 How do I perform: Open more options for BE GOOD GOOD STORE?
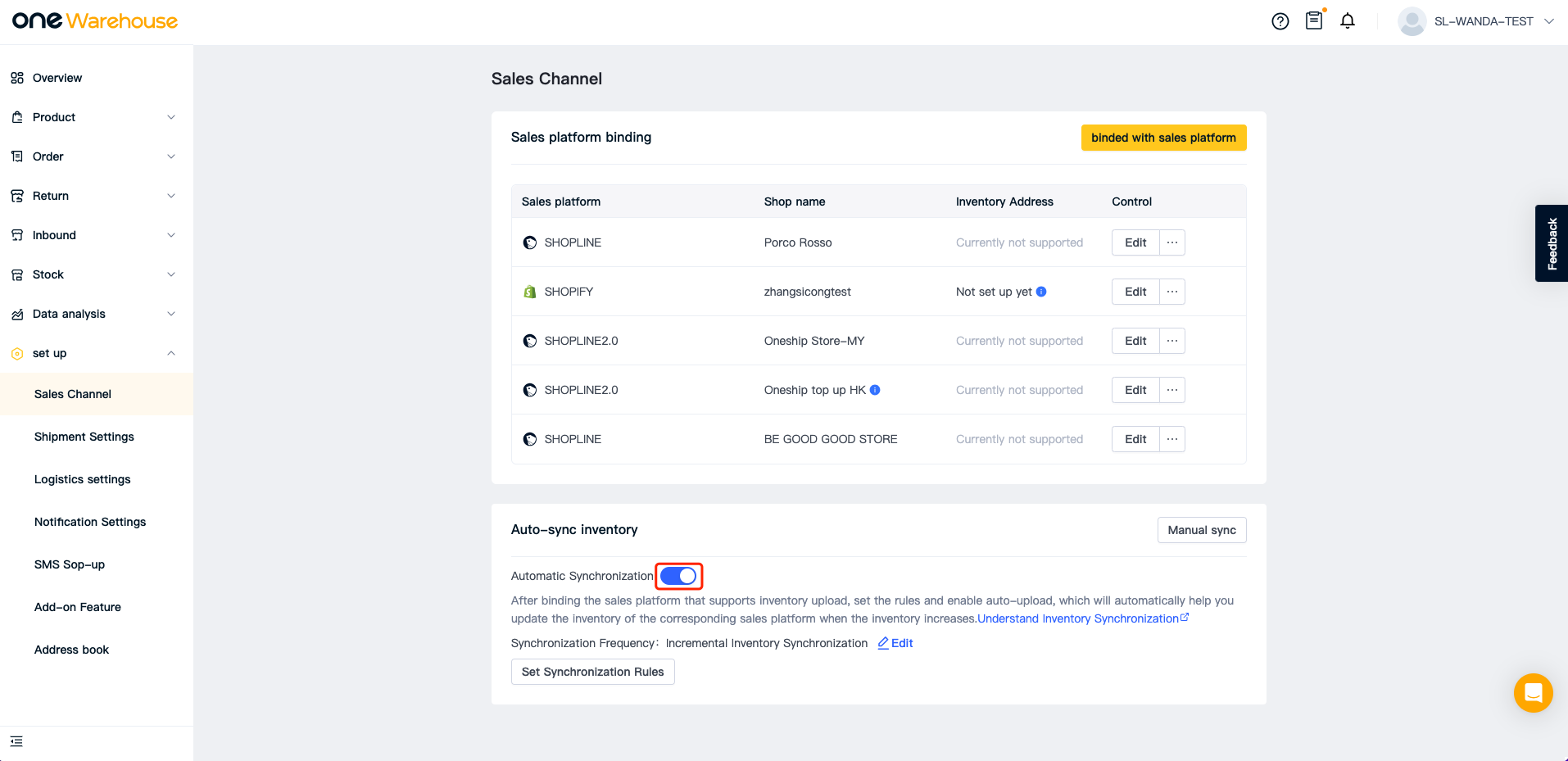coord(1172,439)
